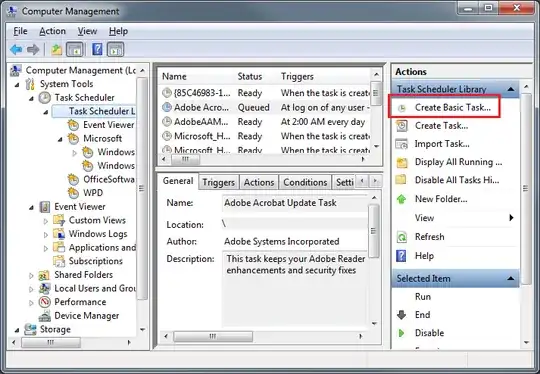Viewport: 540px width, 374px height.
Task: Click Import Task action link
Action: pos(442,144)
